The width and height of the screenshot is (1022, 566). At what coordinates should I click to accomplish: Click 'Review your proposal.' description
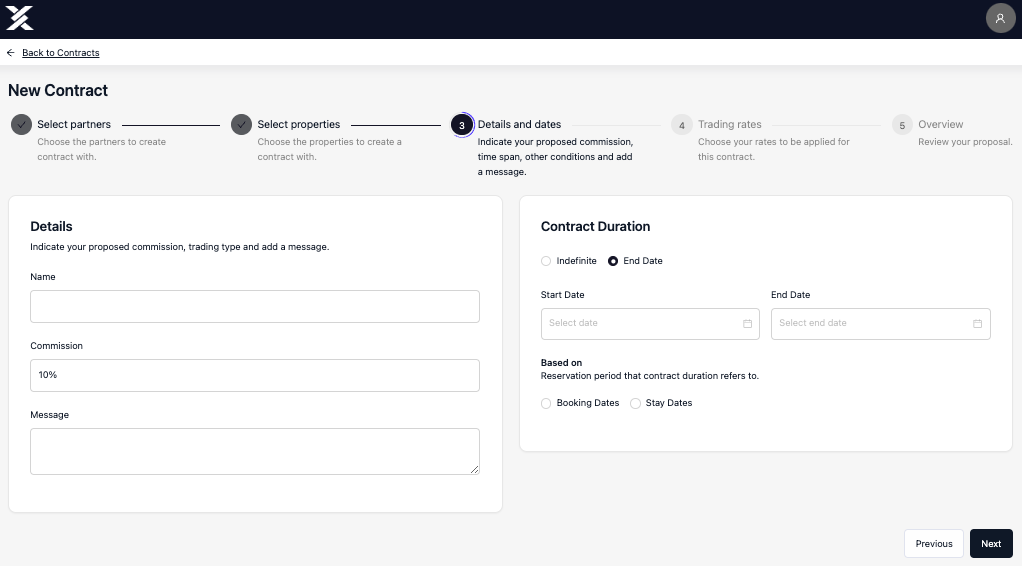(965, 142)
